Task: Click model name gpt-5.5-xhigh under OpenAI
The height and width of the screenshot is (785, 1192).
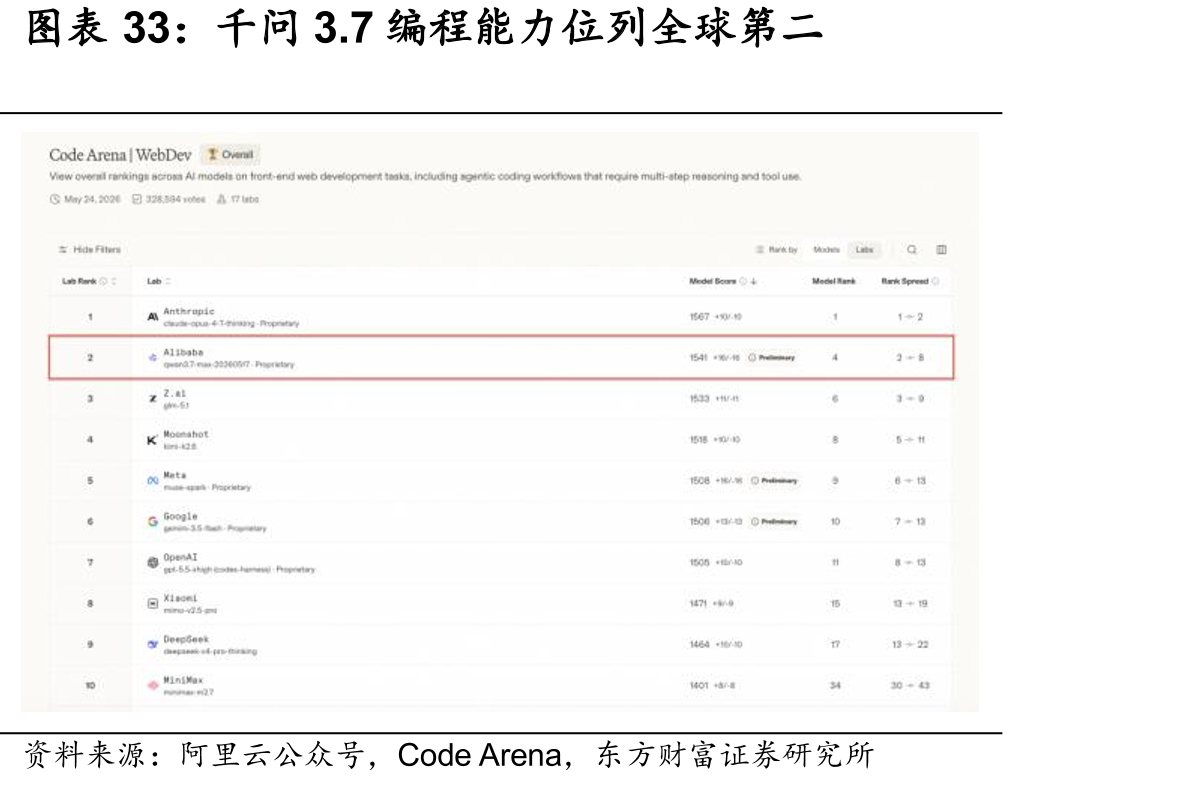Action: (x=217, y=569)
